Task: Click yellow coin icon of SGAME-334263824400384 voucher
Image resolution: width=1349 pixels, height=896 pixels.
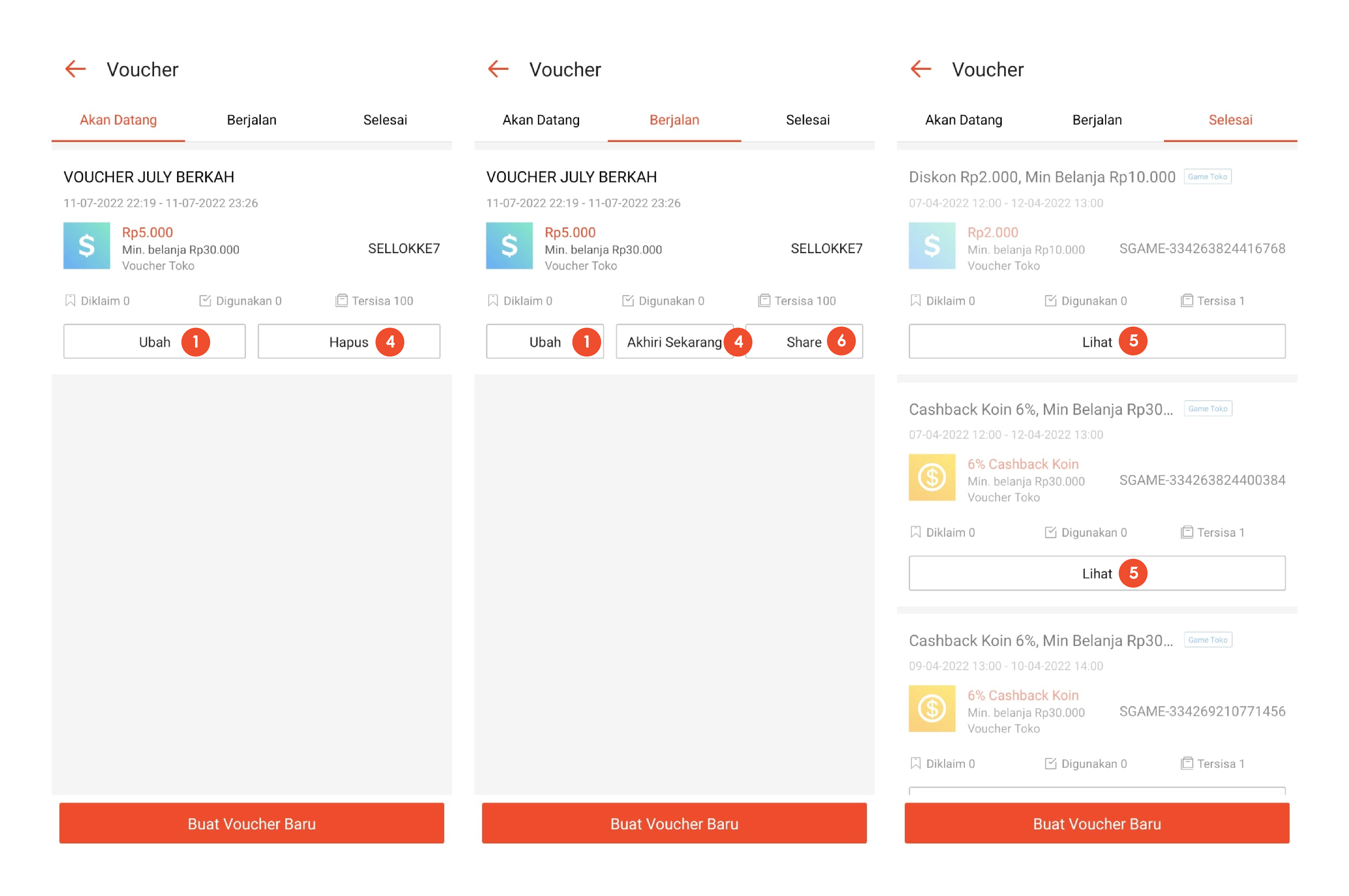Action: [932, 477]
